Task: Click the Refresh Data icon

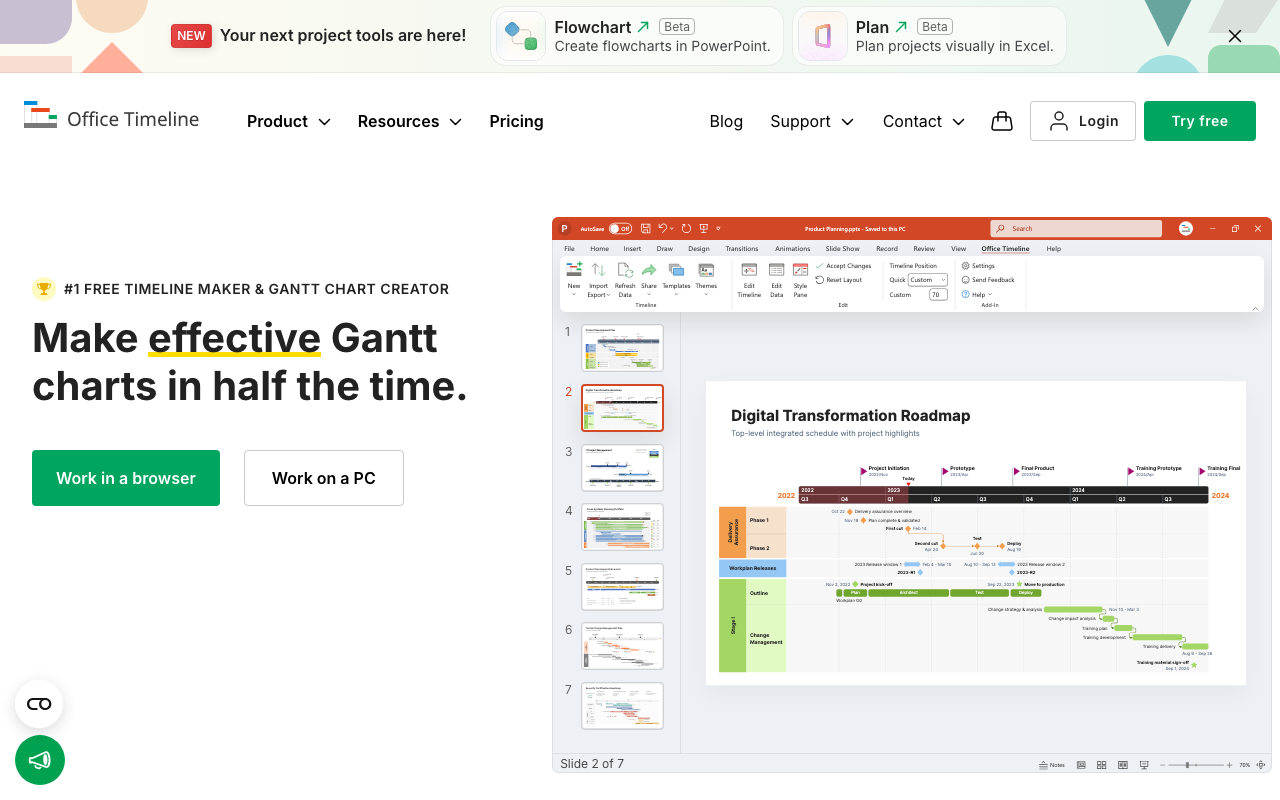Action: point(624,270)
